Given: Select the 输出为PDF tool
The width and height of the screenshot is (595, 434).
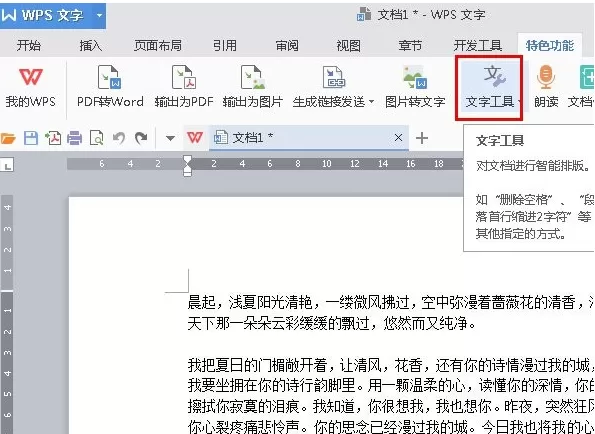Looking at the screenshot, I should 184,86.
